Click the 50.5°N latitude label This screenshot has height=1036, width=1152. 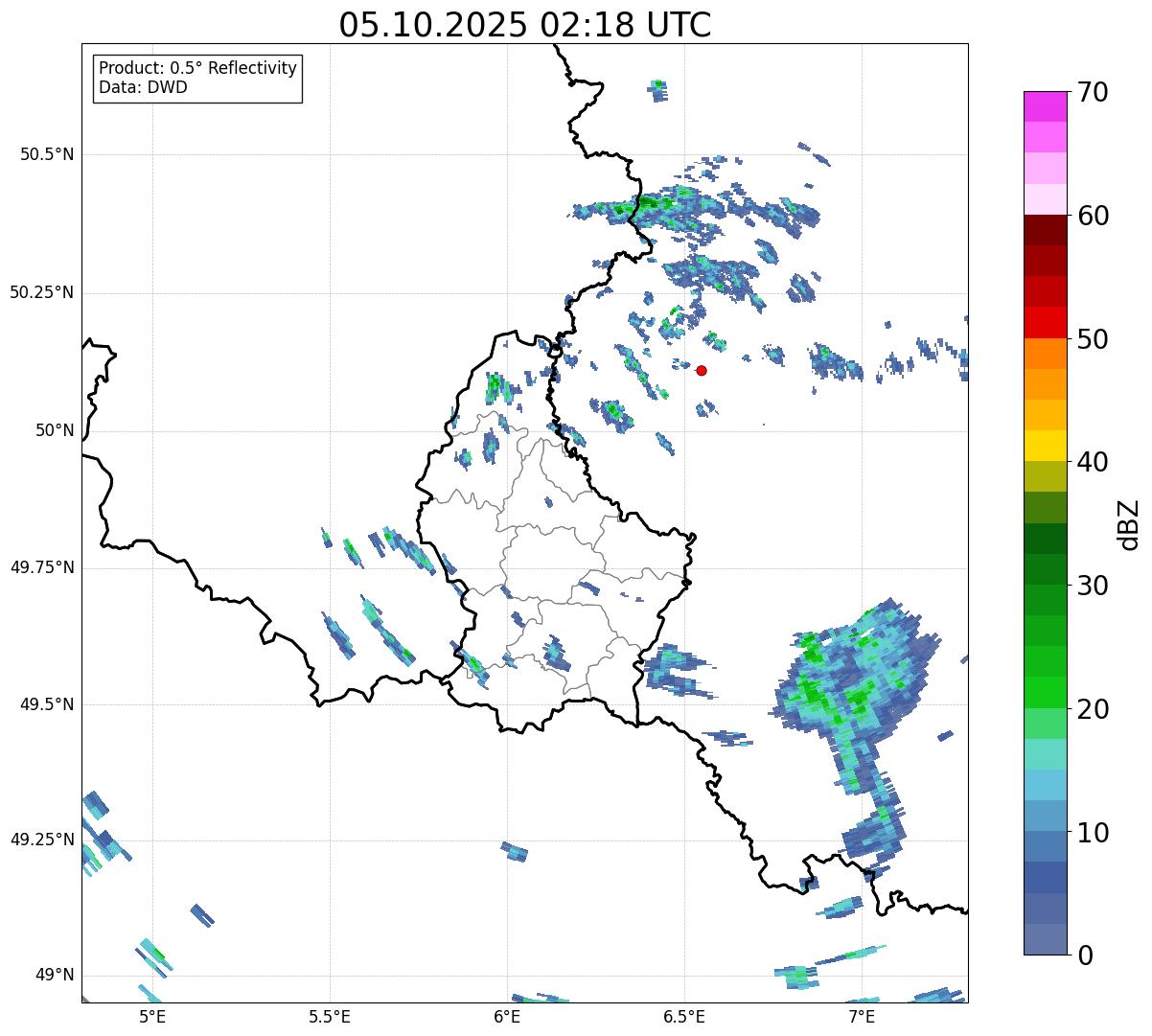[x=47, y=154]
